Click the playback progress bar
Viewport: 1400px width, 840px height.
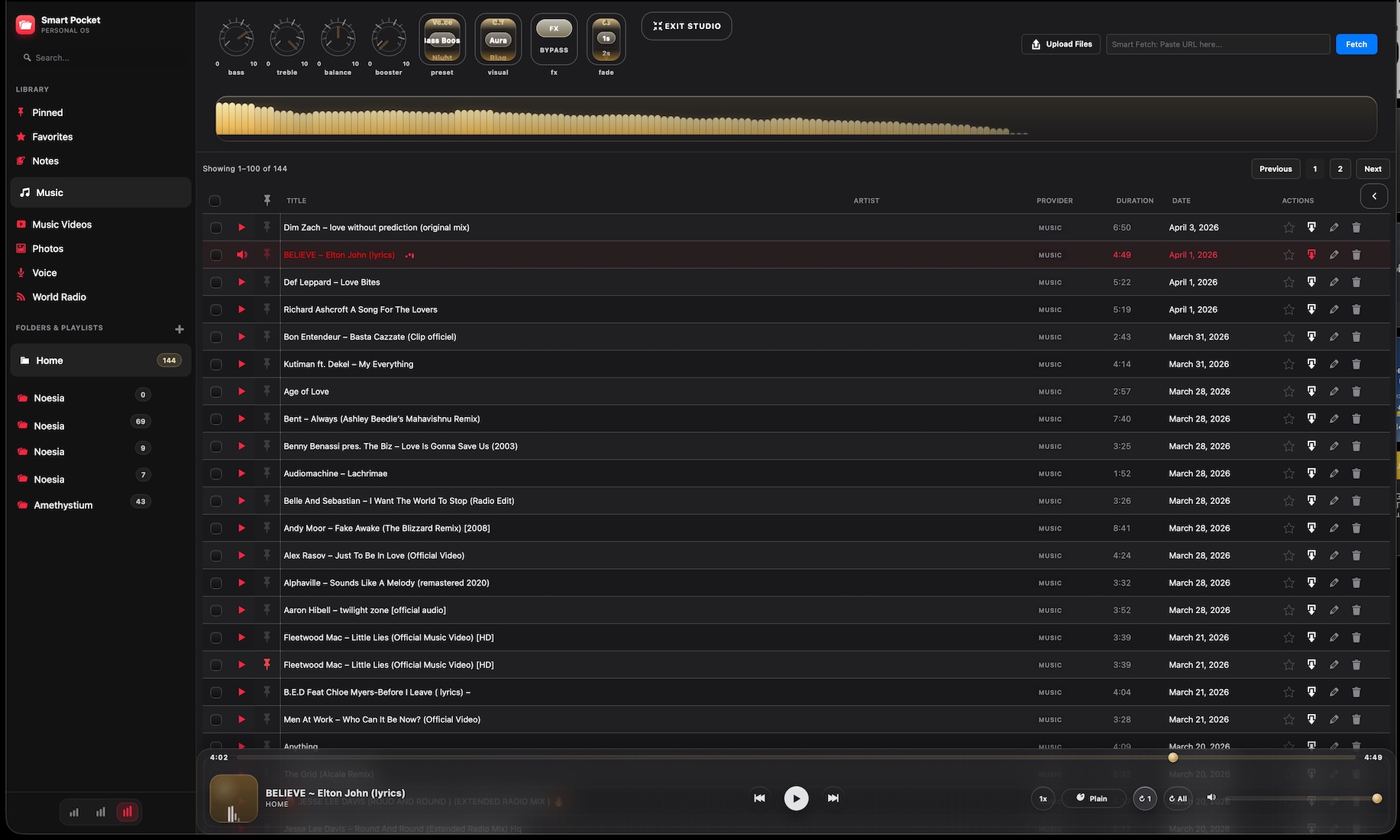coord(796,758)
